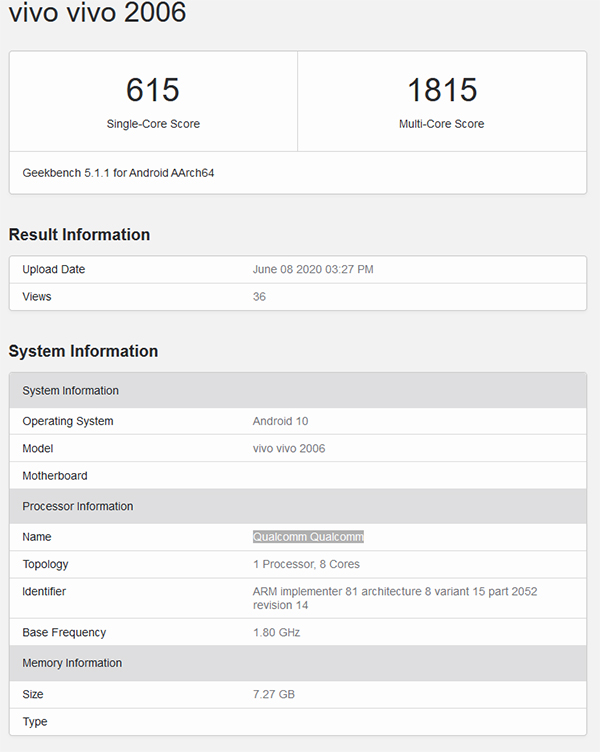Click the Multi-Core Score label
This screenshot has height=752, width=600.
[441, 124]
